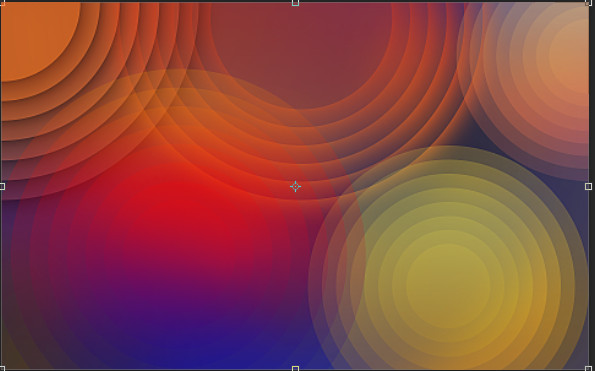Select the right-middle transform handle
The image size is (595, 371).
tap(588, 186)
